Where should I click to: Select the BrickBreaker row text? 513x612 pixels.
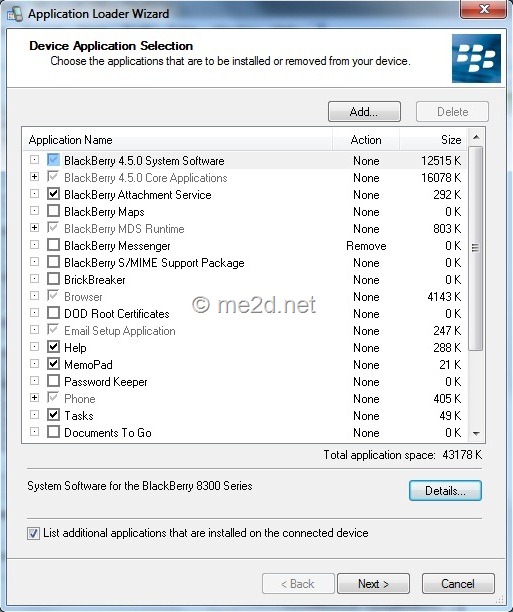(x=95, y=280)
